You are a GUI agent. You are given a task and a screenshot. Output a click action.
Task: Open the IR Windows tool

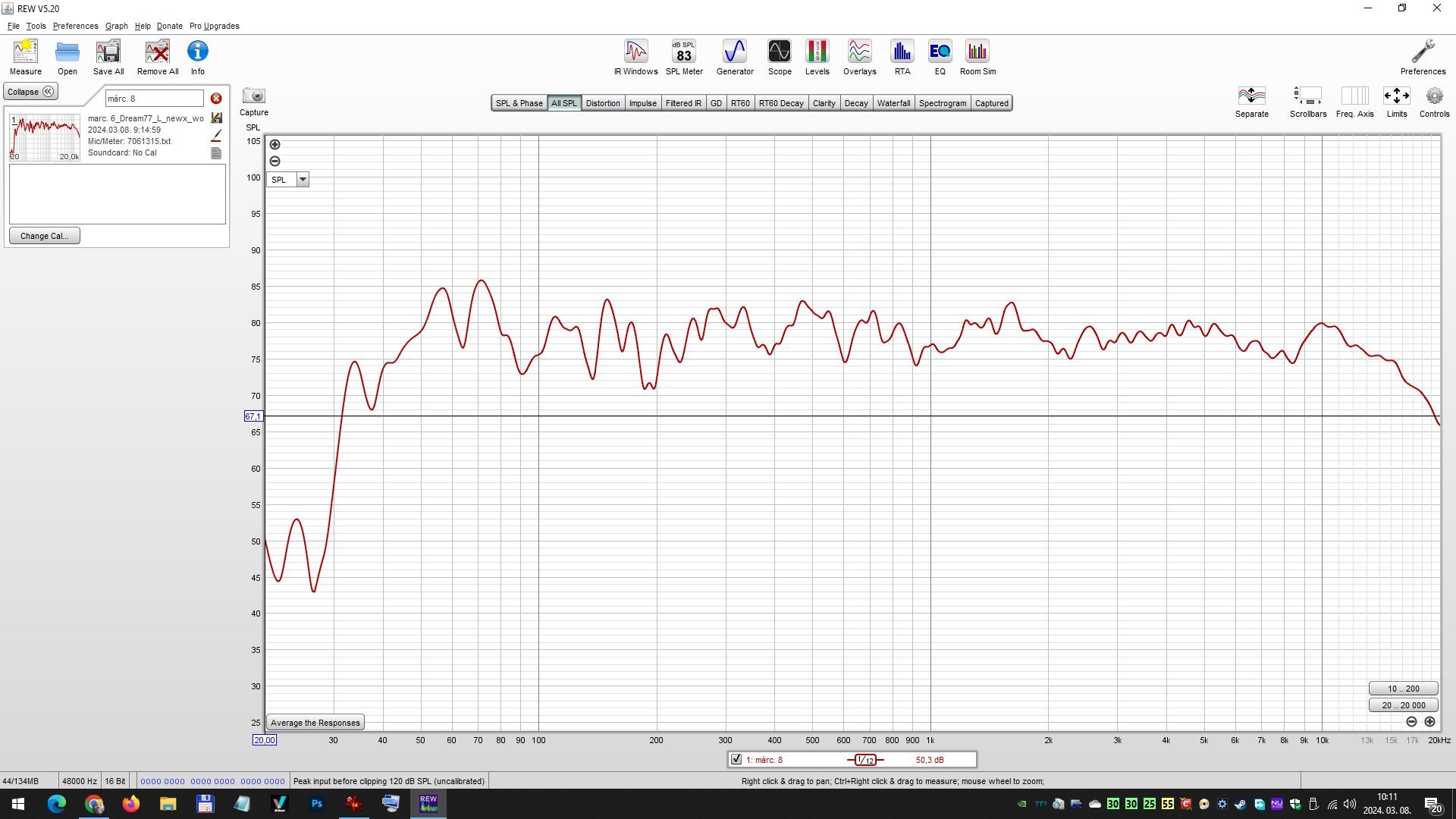pyautogui.click(x=635, y=58)
